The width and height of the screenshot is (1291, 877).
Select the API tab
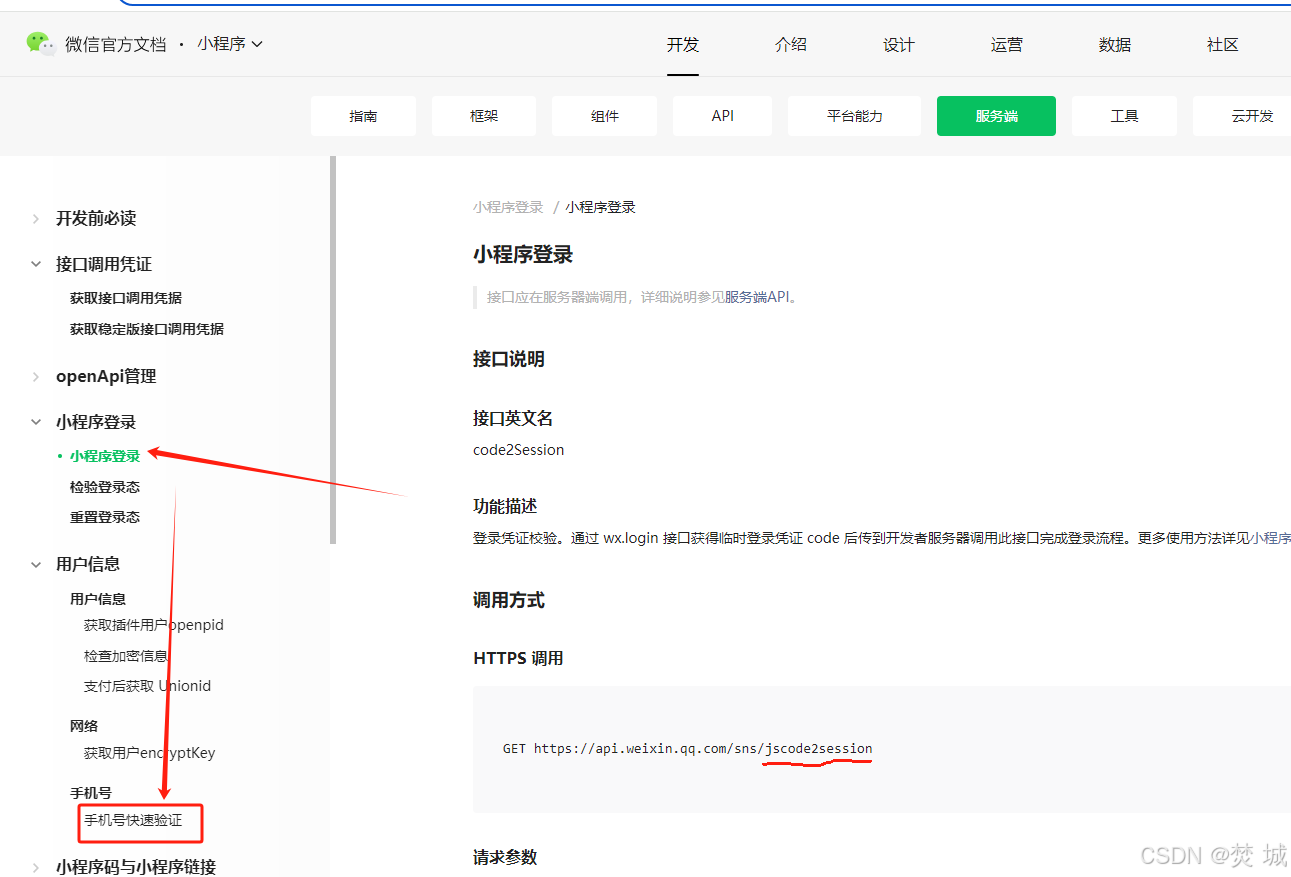coord(723,116)
